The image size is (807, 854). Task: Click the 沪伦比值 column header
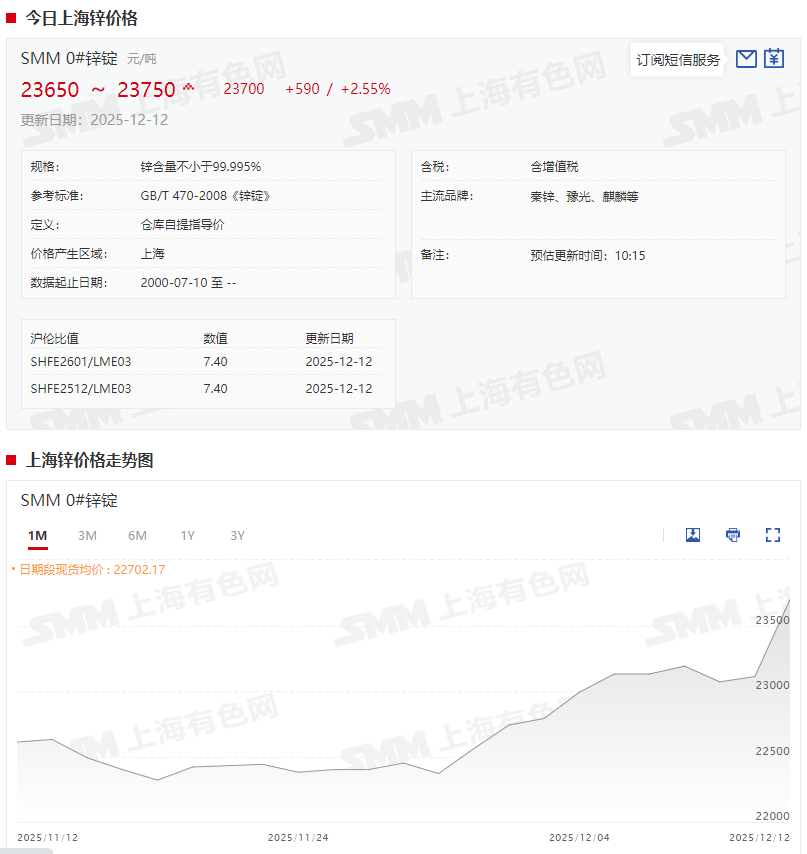tap(54, 338)
